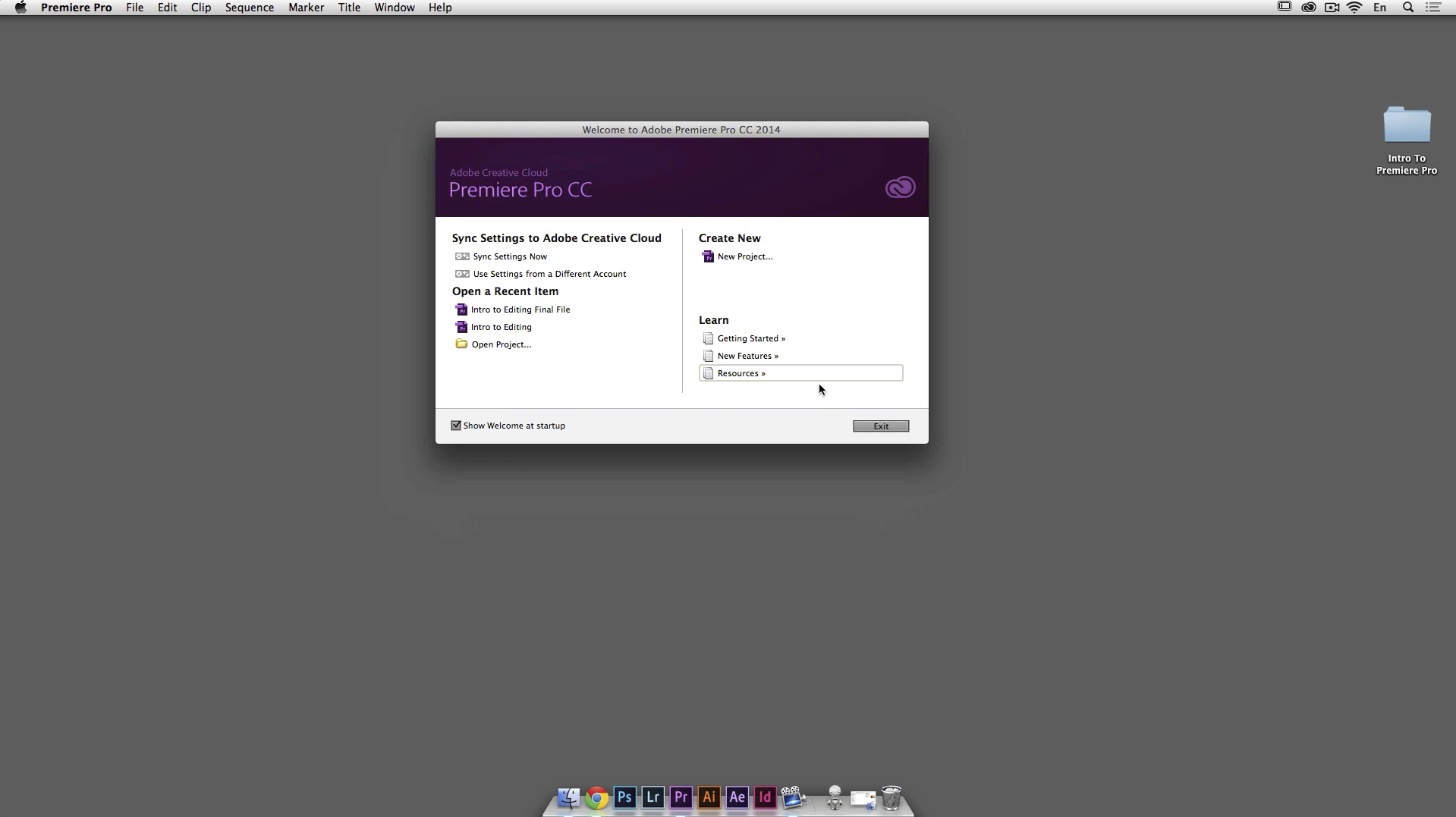
Task: Click the New Project Pr file icon
Action: pyautogui.click(x=708, y=256)
